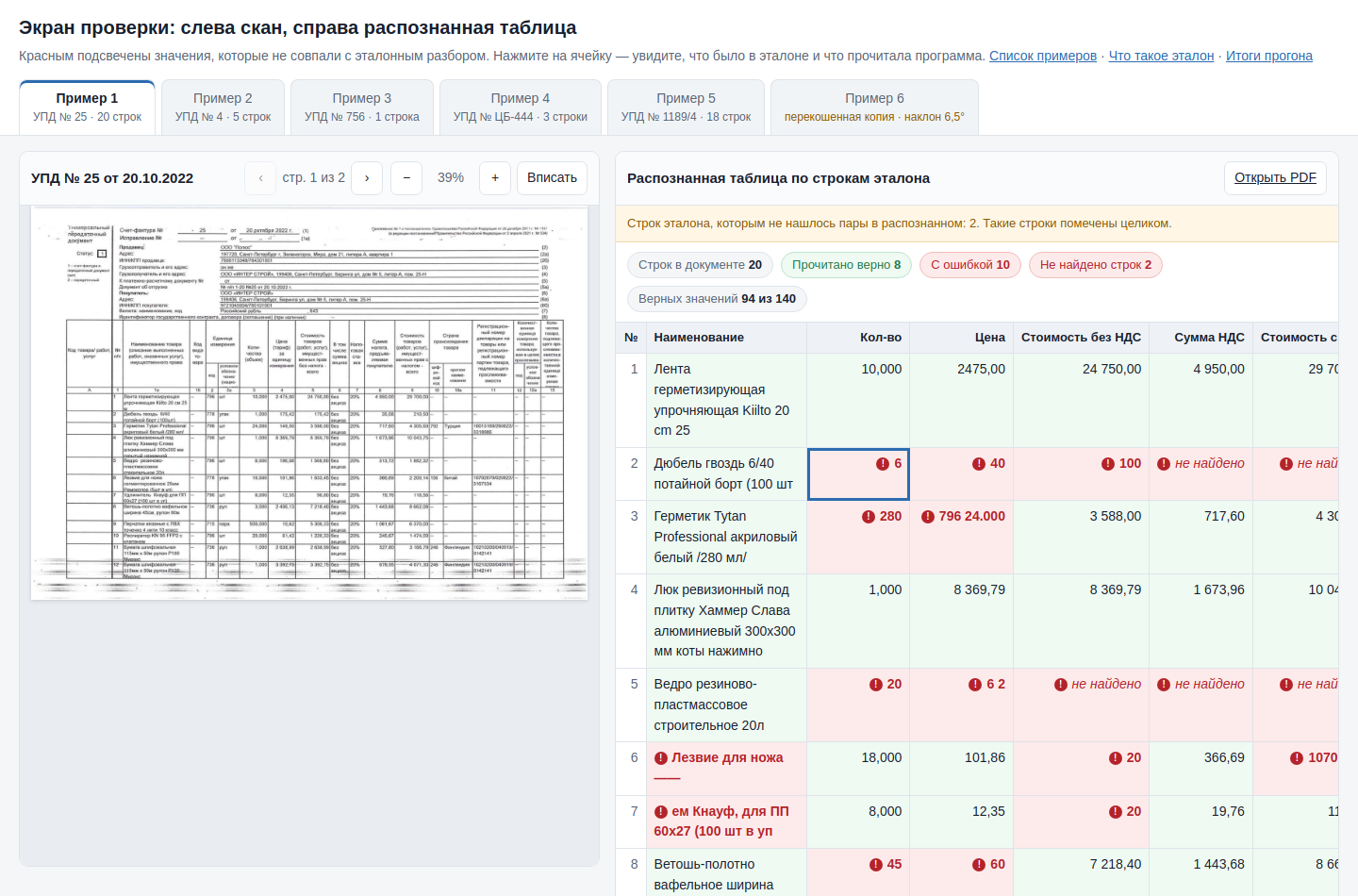Click the Не найдено строк 2 chip
This screenshot has height=896, width=1358.
pos(1096,265)
